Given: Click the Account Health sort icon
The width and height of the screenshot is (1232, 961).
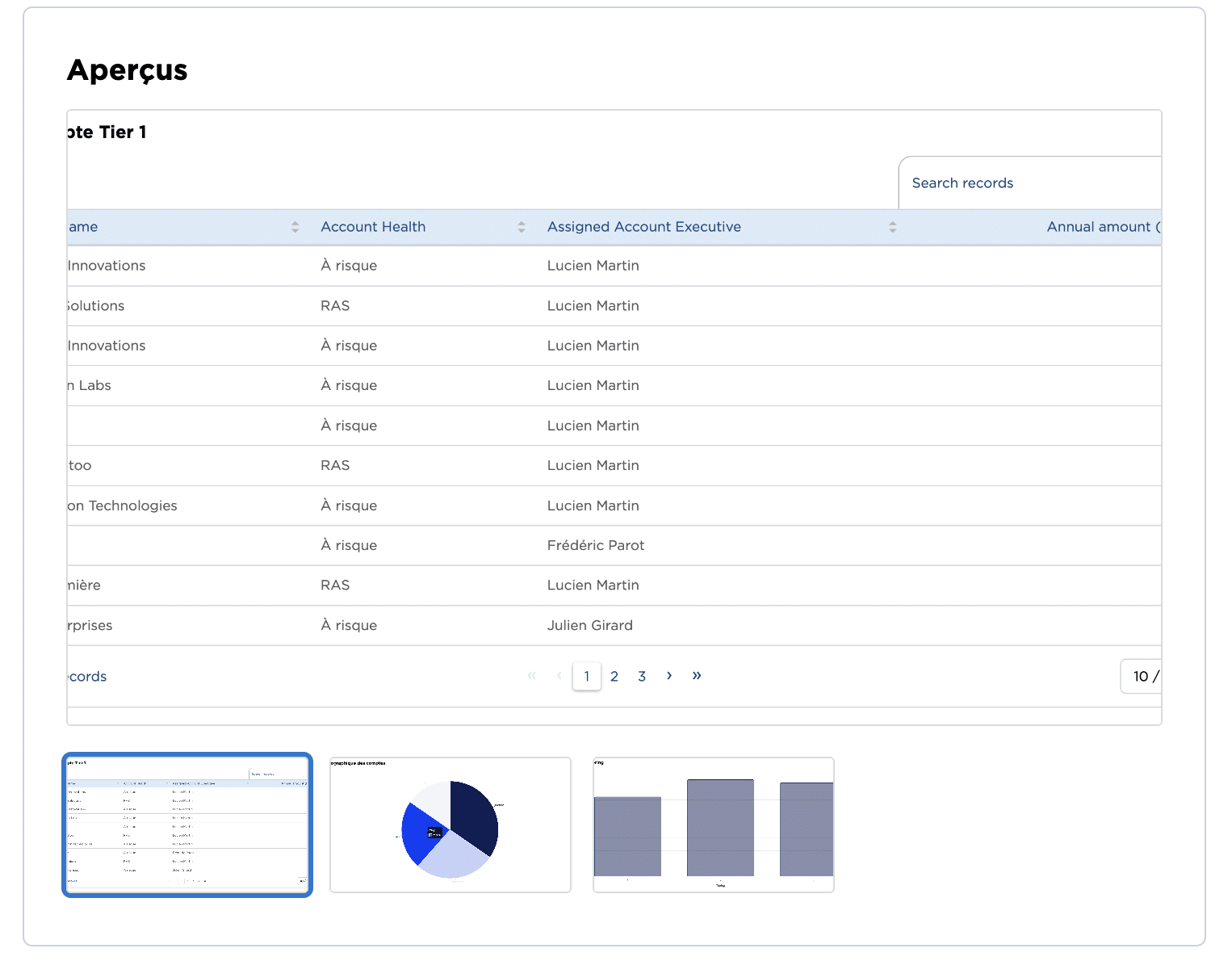Looking at the screenshot, I should coord(522,227).
